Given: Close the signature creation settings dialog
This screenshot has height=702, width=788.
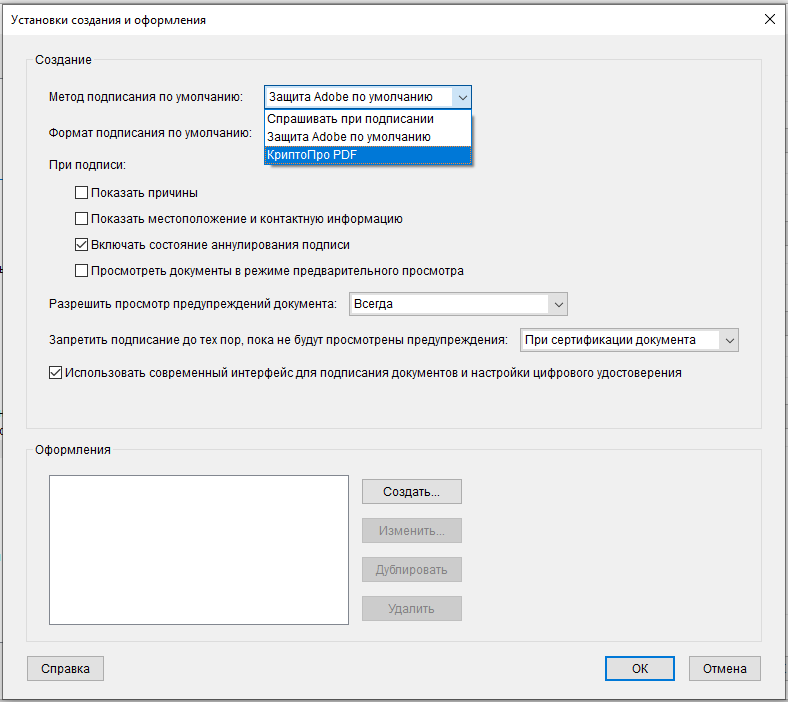Looking at the screenshot, I should [x=768, y=19].
